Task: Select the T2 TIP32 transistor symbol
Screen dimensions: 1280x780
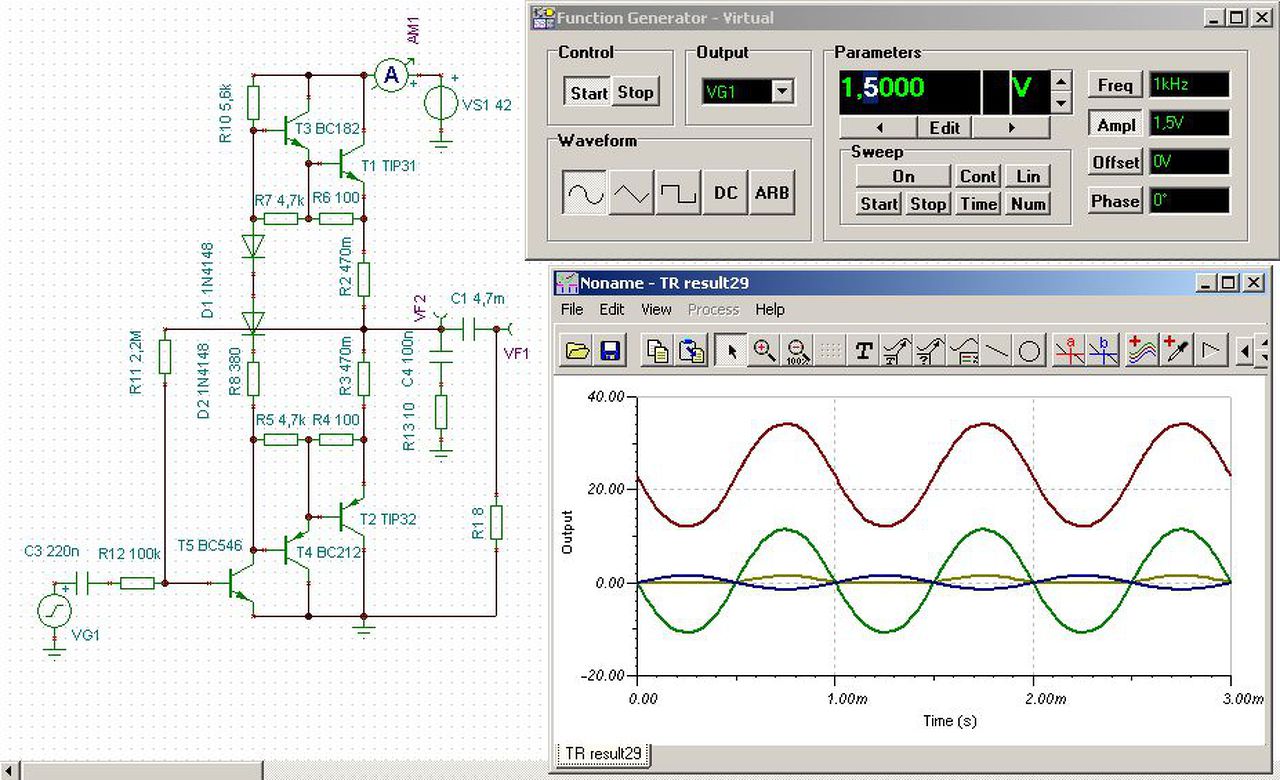Action: (x=349, y=516)
